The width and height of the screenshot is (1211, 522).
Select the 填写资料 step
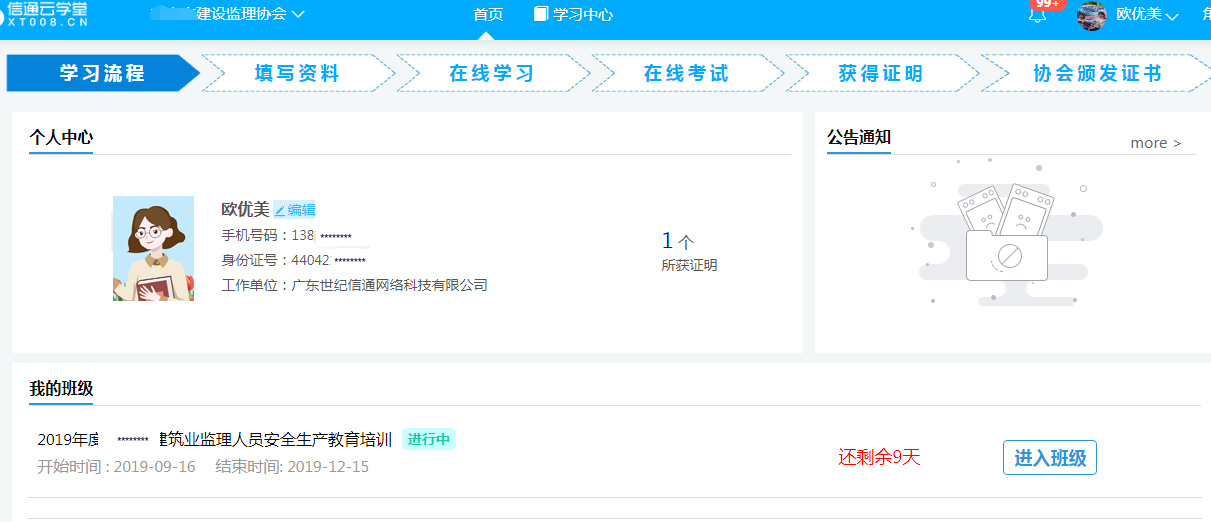point(297,73)
